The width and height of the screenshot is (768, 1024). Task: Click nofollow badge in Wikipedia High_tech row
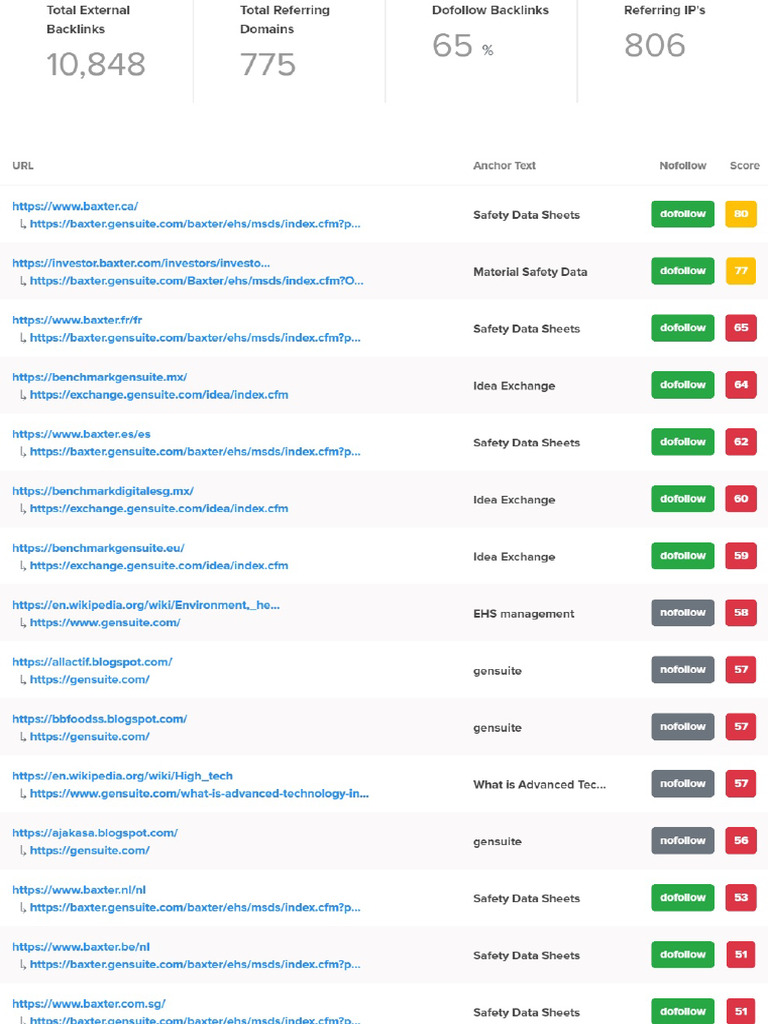682,784
